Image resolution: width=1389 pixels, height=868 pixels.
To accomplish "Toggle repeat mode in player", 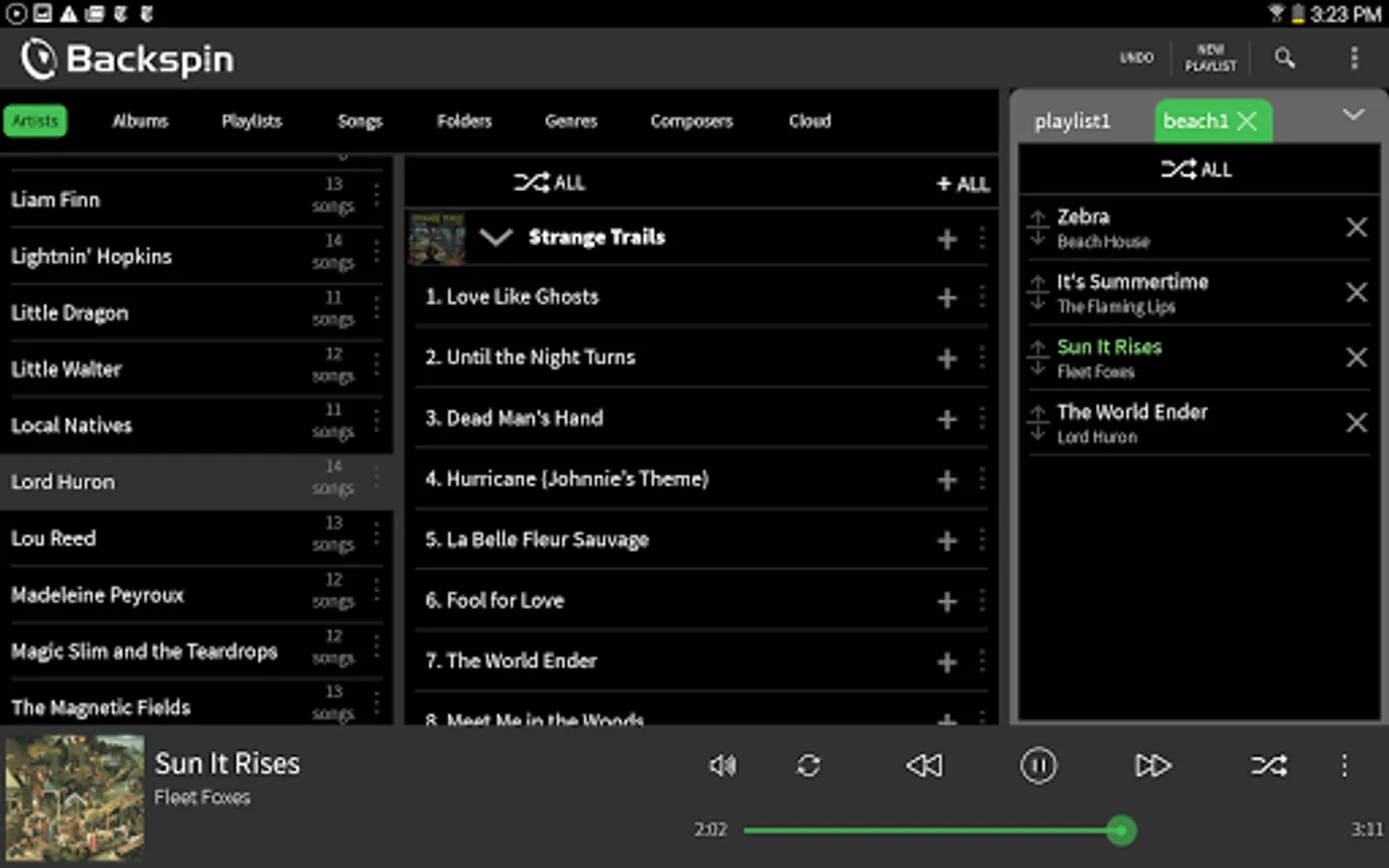I will click(808, 766).
